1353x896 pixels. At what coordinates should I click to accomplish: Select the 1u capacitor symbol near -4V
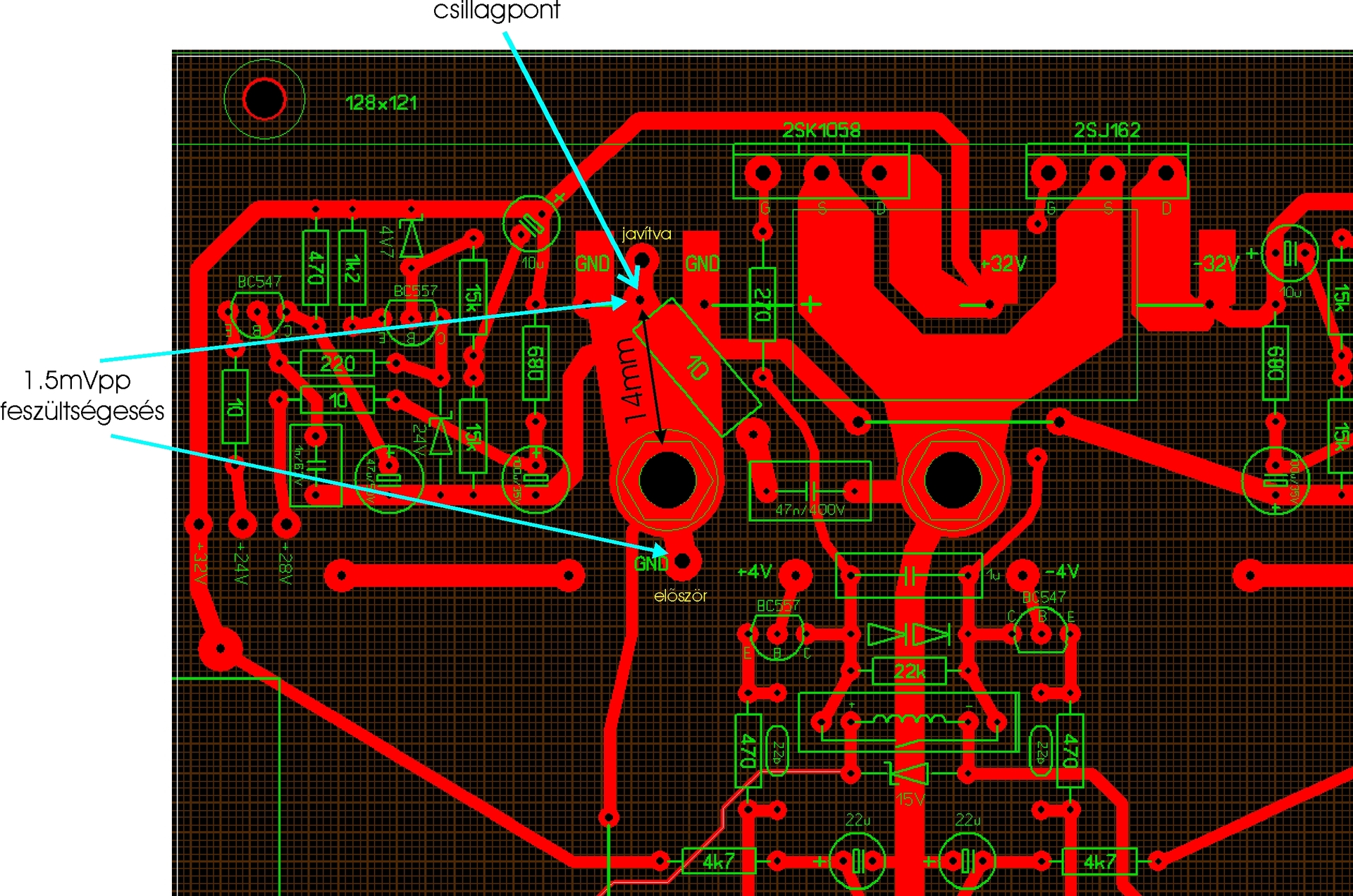tap(909, 576)
